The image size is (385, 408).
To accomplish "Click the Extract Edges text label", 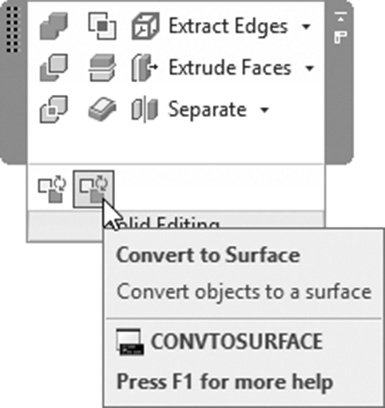I will click(x=228, y=26).
